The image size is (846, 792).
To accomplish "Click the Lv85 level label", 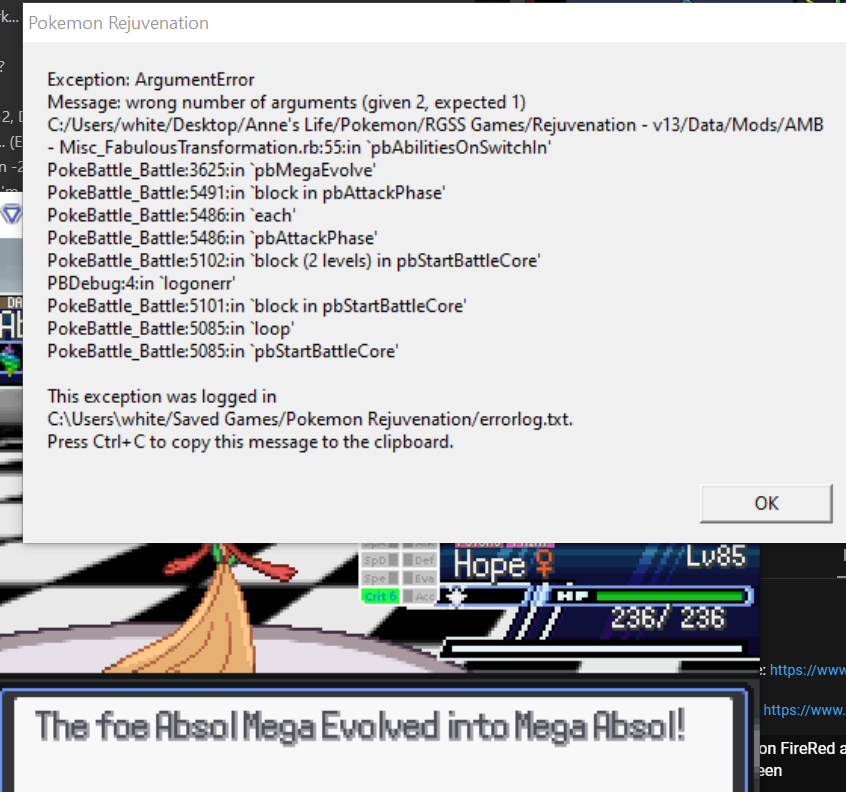I will [x=716, y=556].
